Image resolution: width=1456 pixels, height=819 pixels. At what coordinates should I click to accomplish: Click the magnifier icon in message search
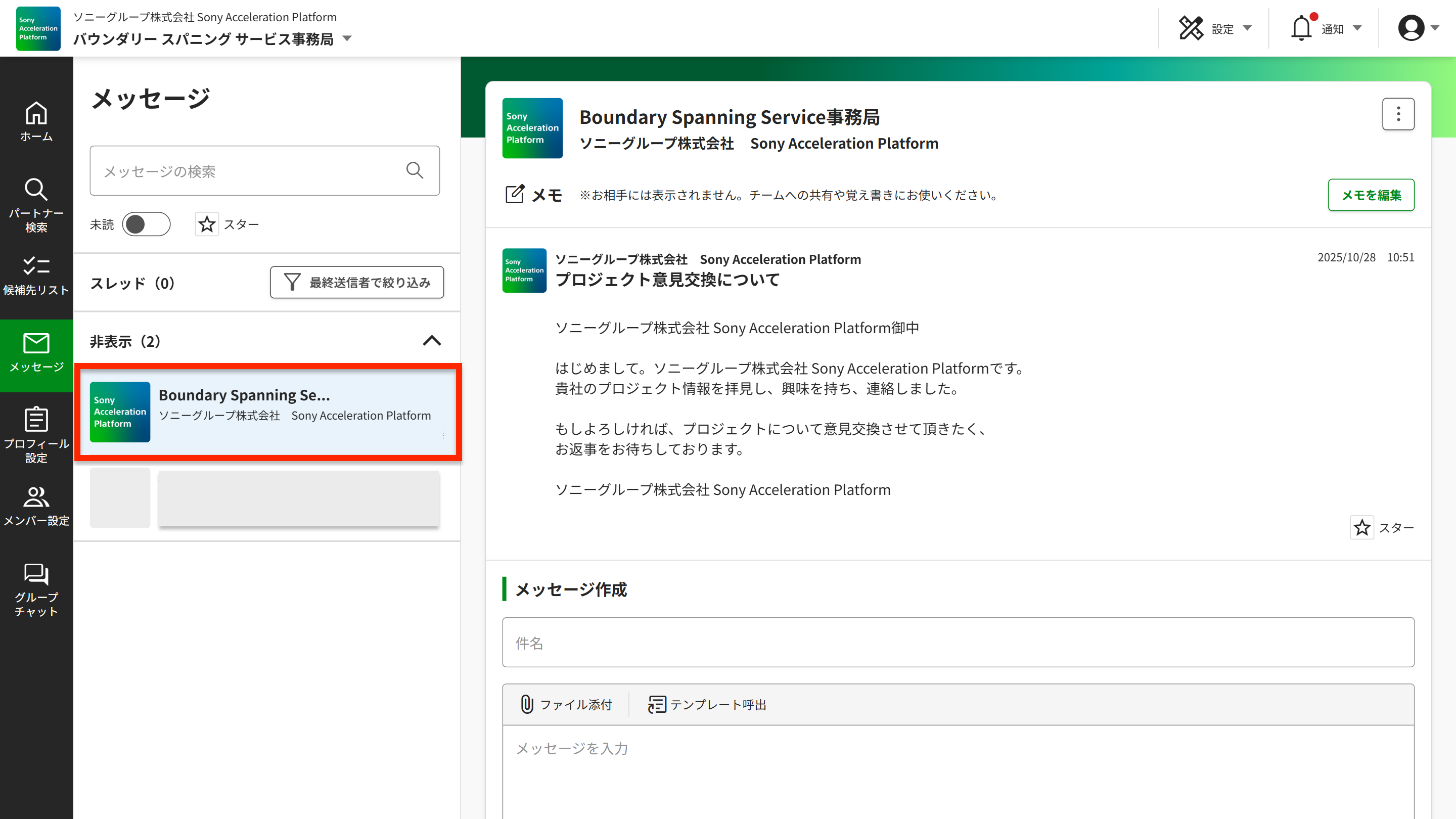pyautogui.click(x=415, y=171)
